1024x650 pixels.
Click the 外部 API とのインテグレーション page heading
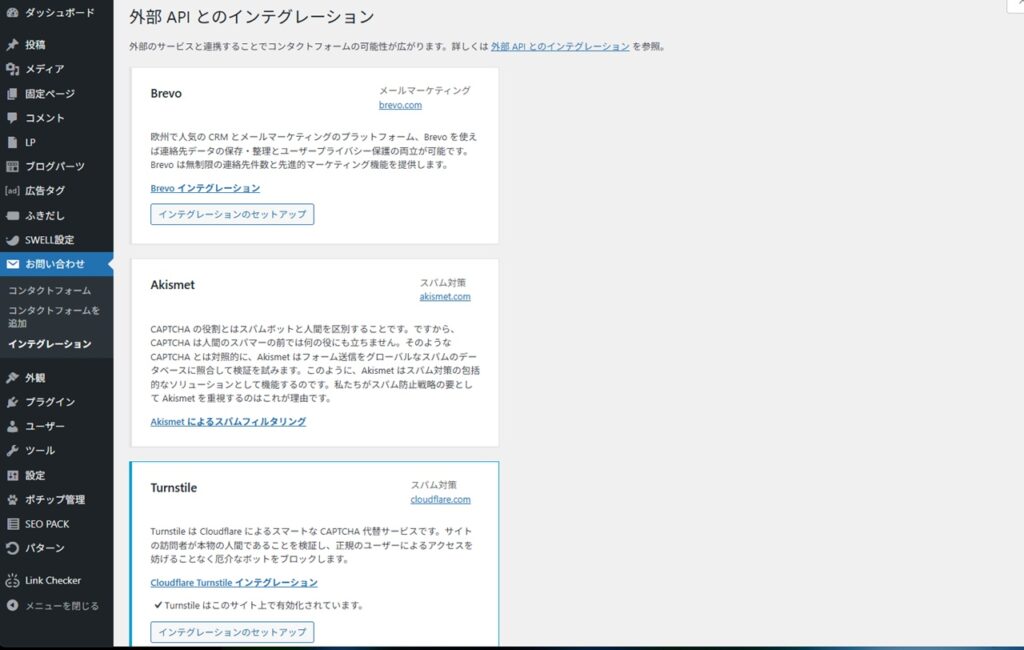point(251,17)
